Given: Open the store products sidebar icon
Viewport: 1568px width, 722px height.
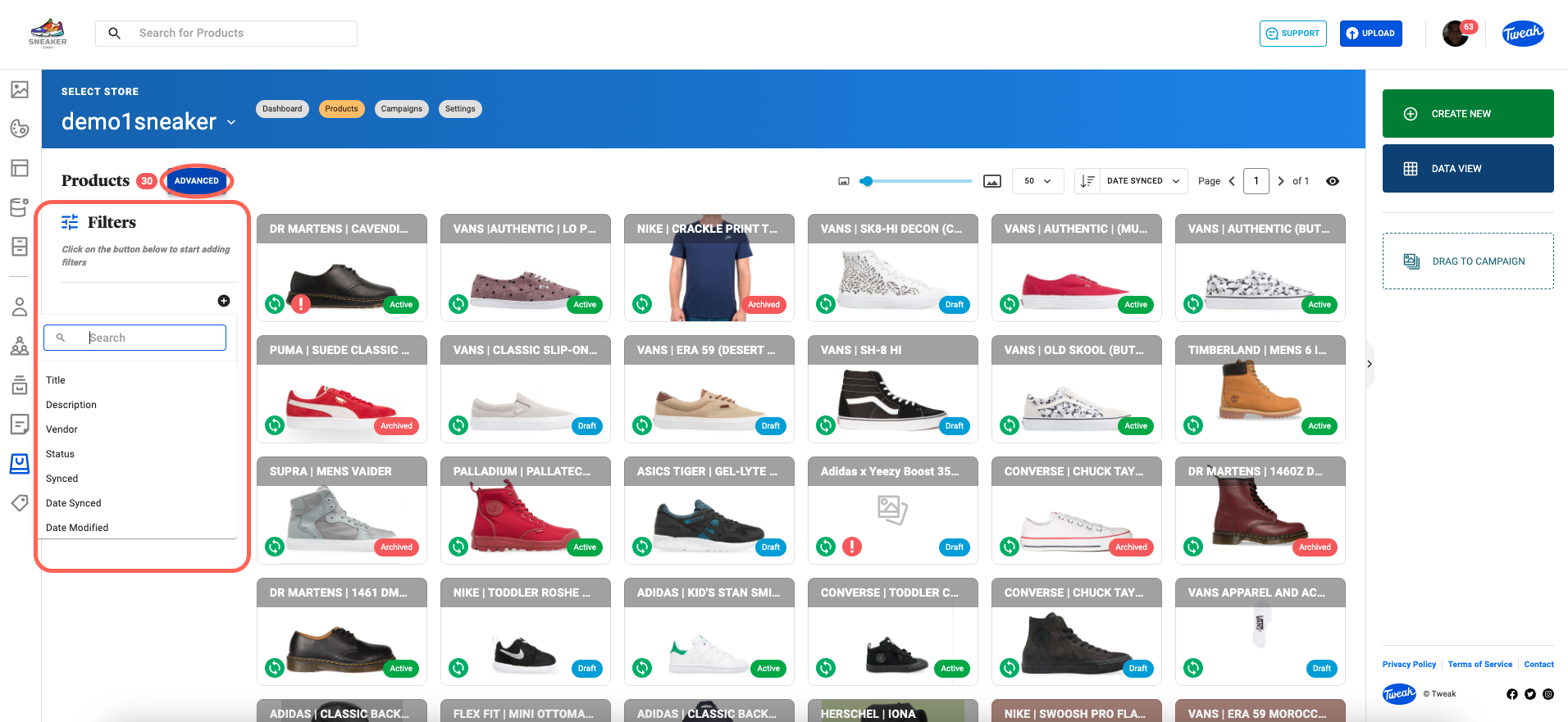Looking at the screenshot, I should click(x=20, y=464).
